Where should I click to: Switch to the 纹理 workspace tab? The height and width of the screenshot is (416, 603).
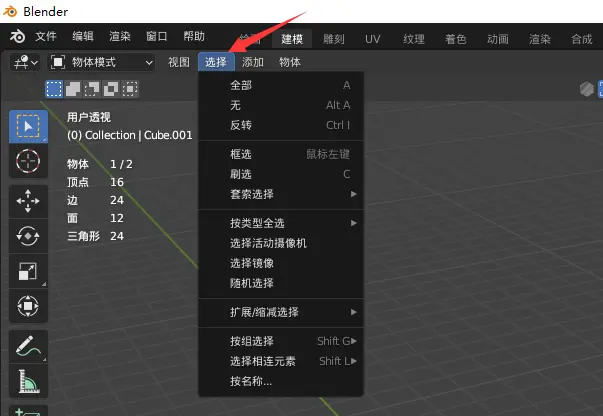click(x=414, y=39)
